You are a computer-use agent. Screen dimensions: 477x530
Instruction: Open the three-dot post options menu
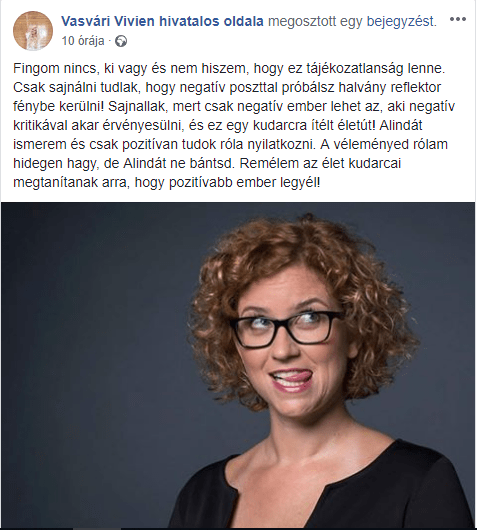pyautogui.click(x=458, y=20)
